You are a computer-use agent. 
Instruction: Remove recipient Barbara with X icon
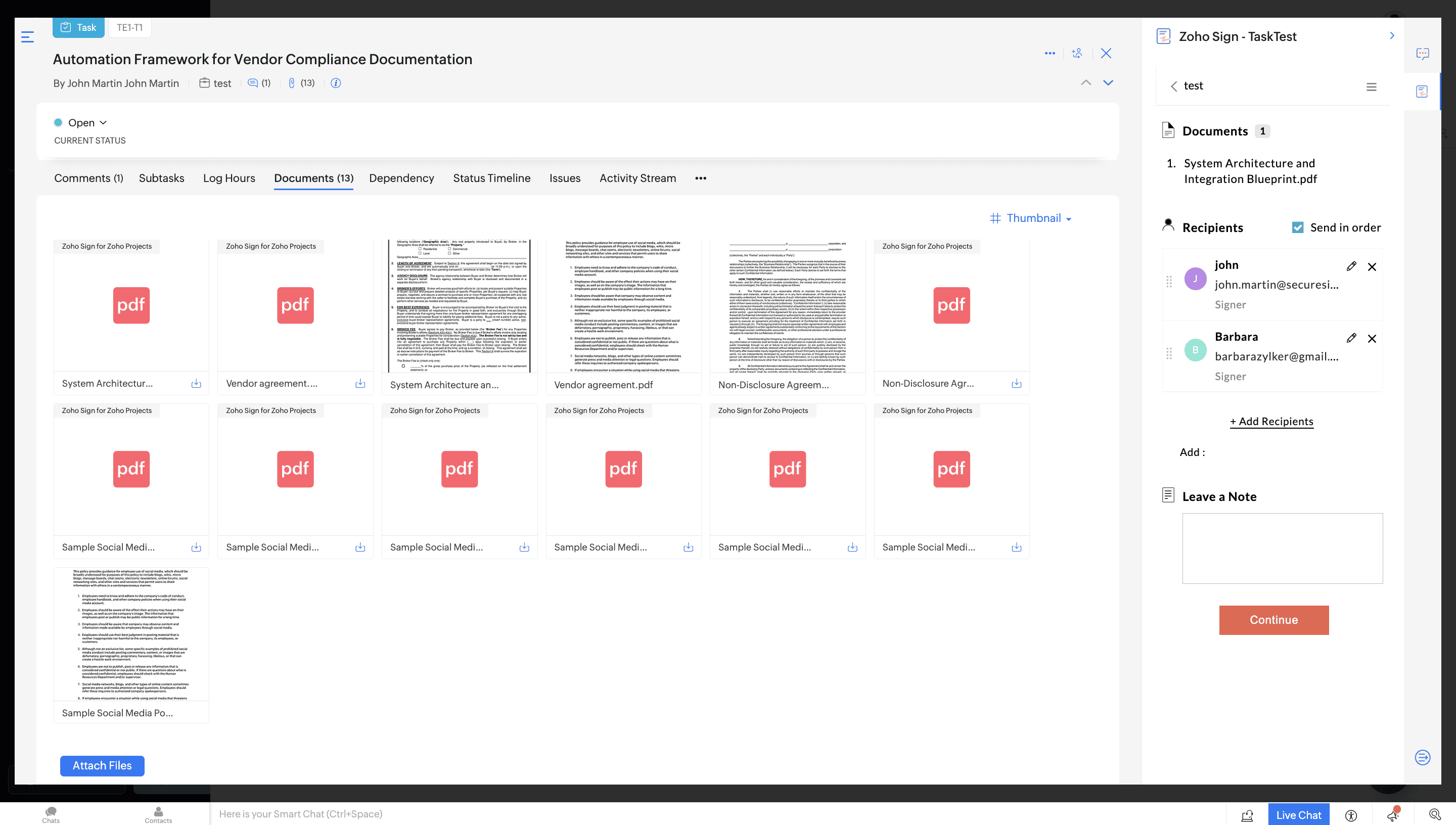point(1372,339)
